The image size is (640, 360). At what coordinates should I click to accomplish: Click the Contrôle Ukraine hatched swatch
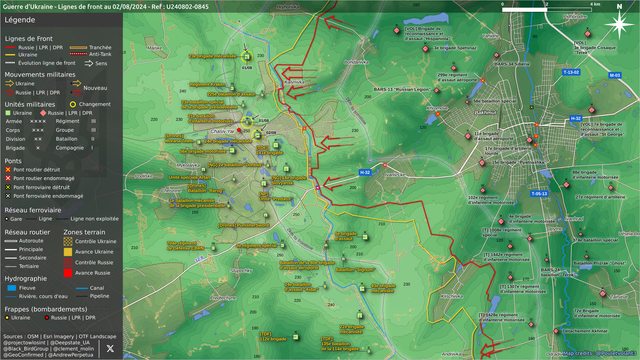click(x=68, y=241)
